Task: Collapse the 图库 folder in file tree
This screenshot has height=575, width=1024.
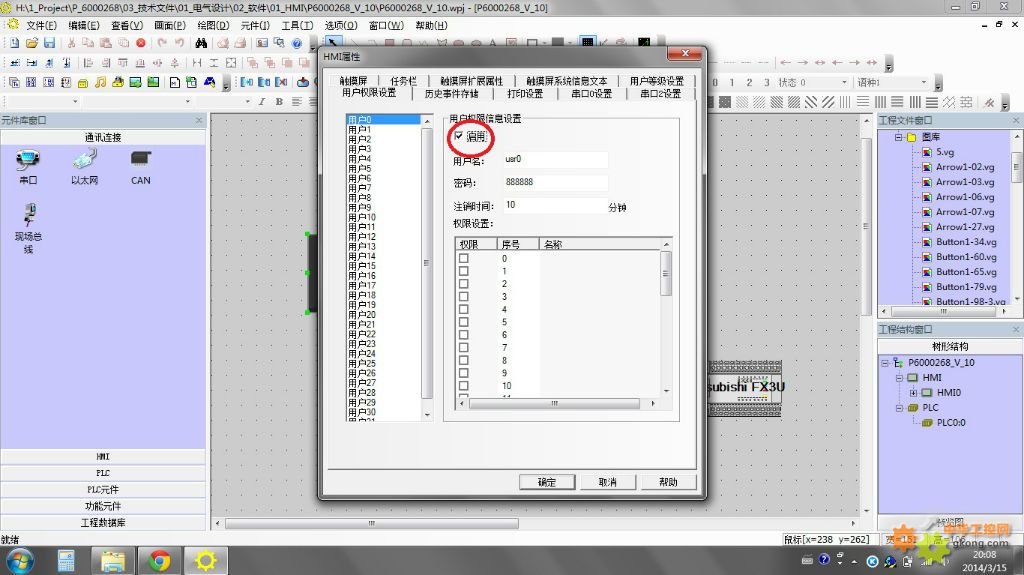Action: pos(899,137)
